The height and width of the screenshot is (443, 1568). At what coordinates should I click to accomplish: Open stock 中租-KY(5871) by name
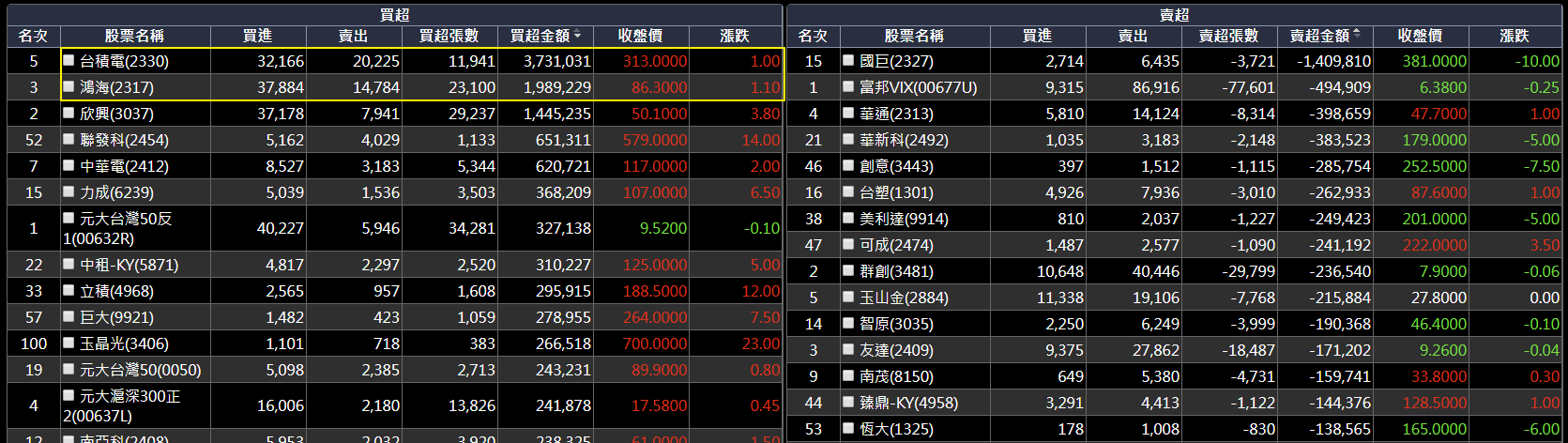point(128,265)
